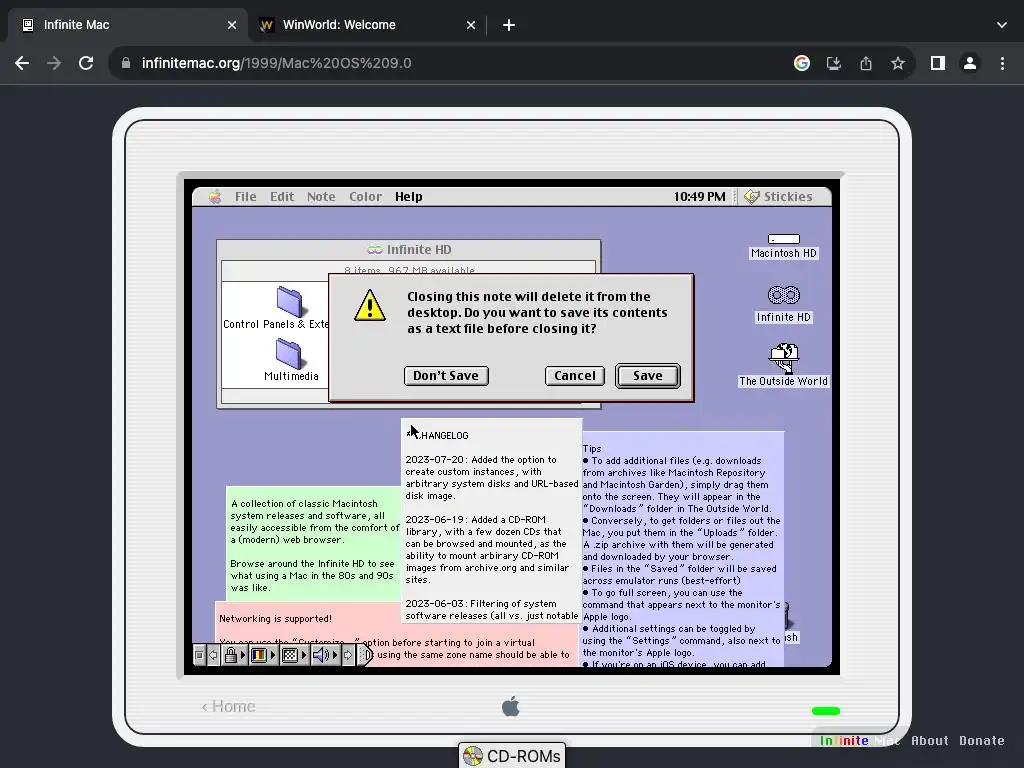Click the Don't Save button
Viewport: 1024px width, 768px height.
(446, 376)
